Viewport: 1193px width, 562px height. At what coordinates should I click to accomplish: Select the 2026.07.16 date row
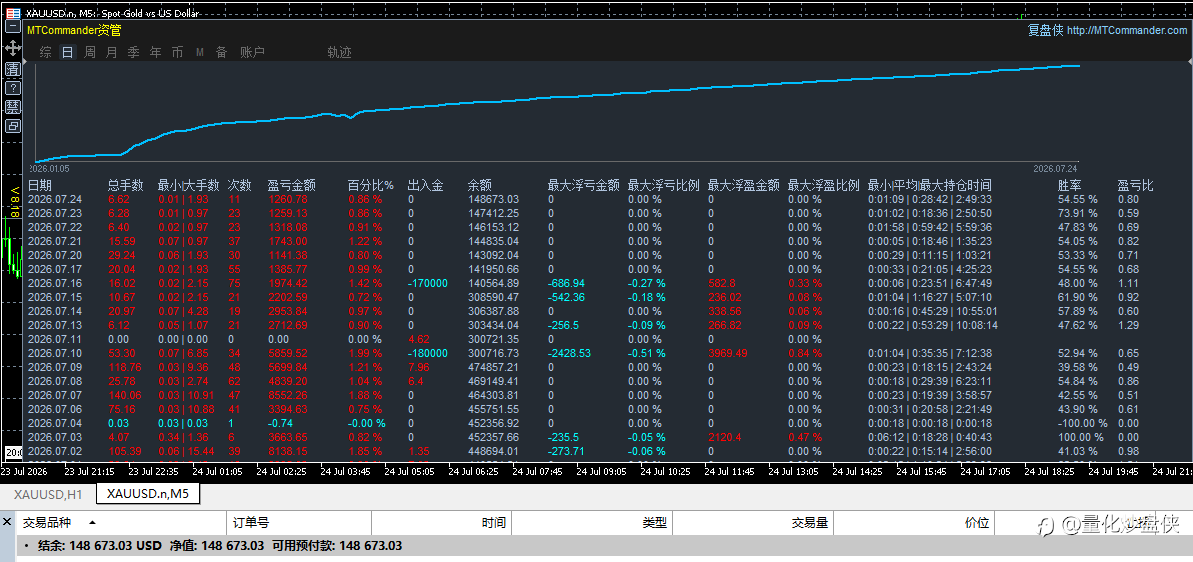[x=56, y=282]
